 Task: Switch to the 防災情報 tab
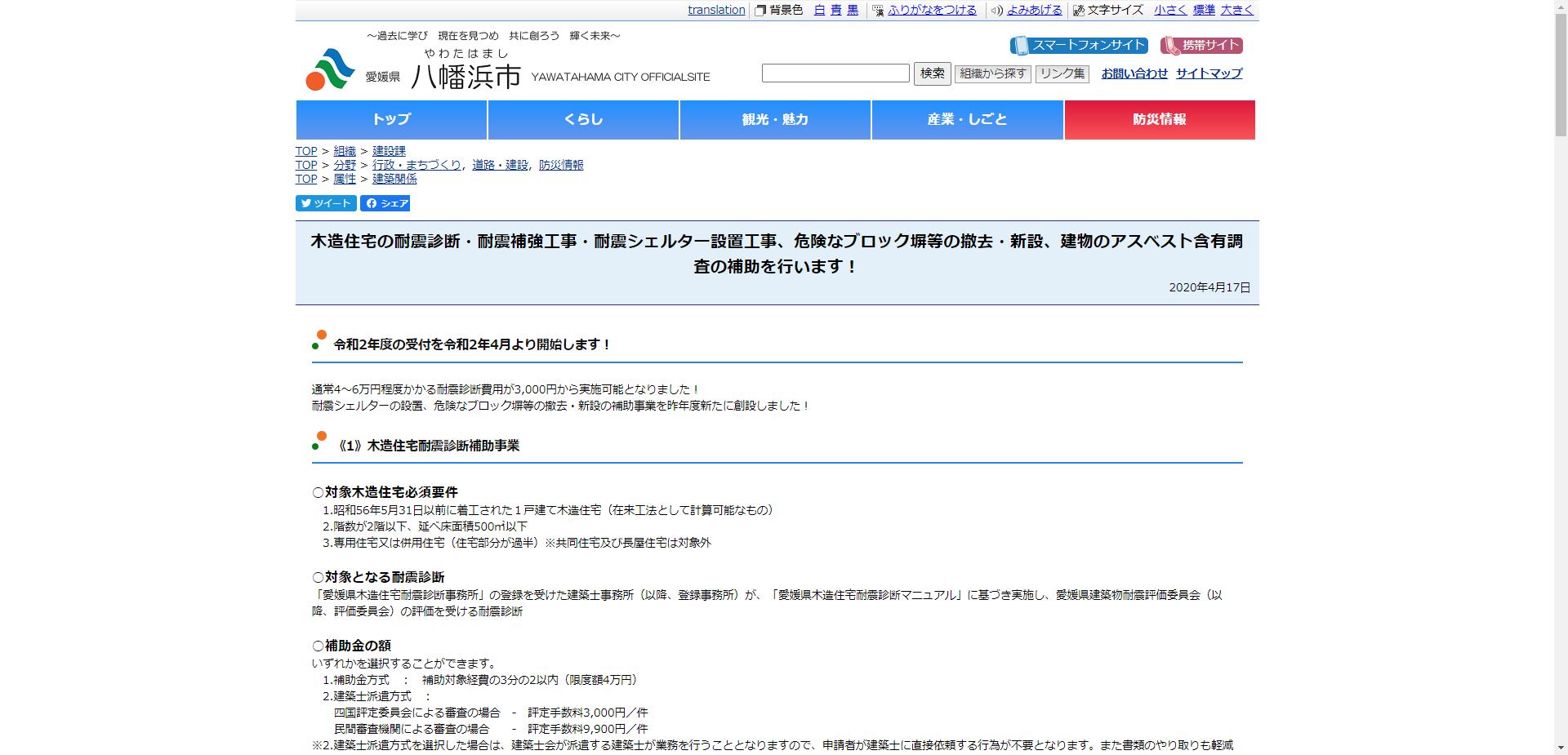[x=1160, y=119]
